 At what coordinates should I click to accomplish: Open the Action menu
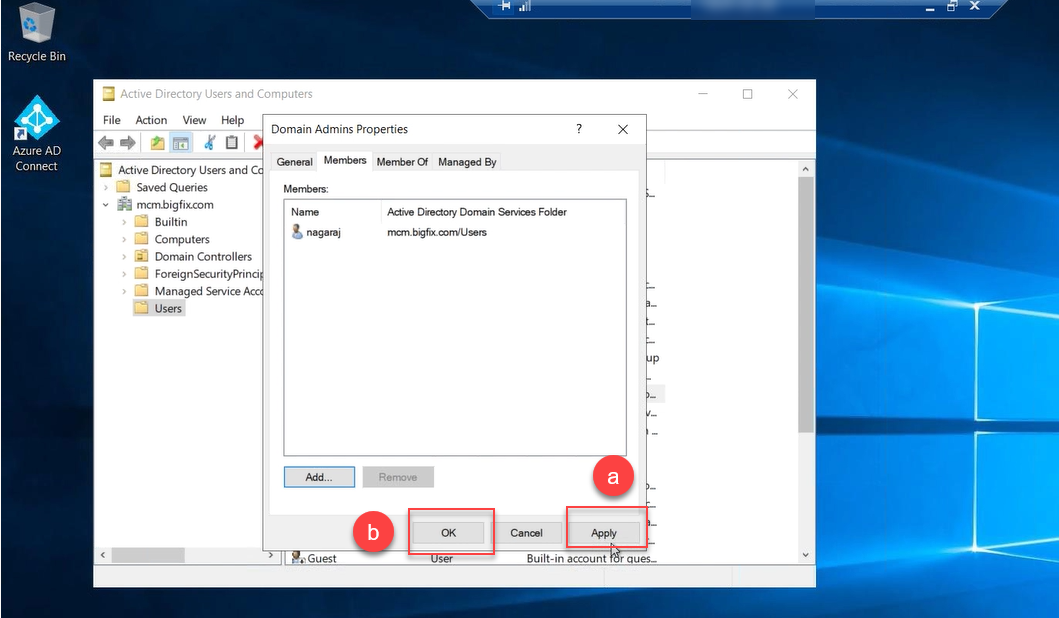point(151,120)
